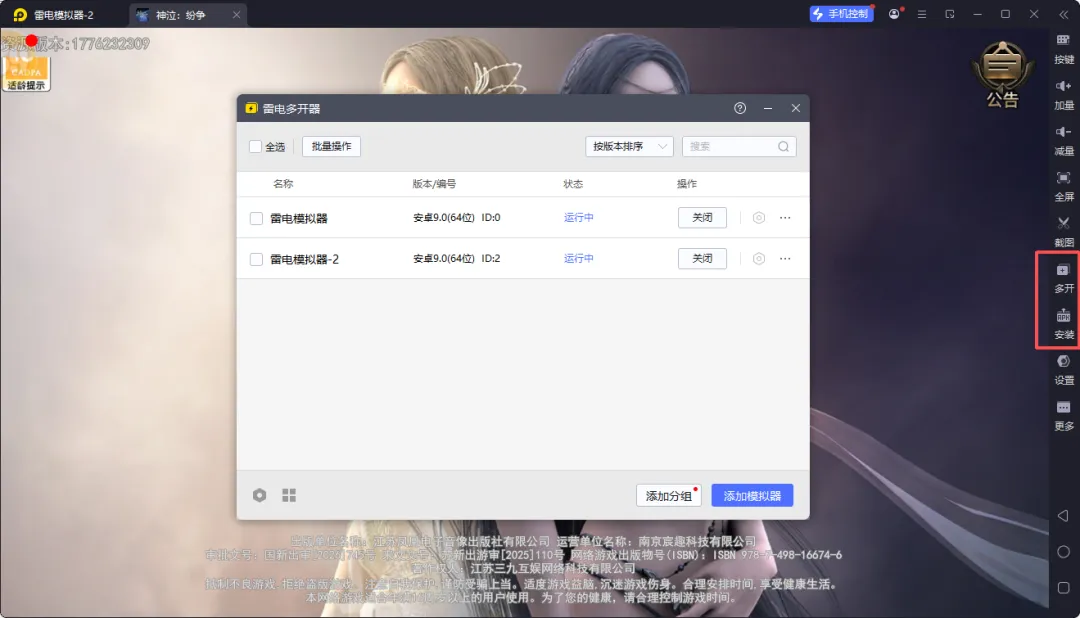Focus the 搜索 search field

pos(739,146)
